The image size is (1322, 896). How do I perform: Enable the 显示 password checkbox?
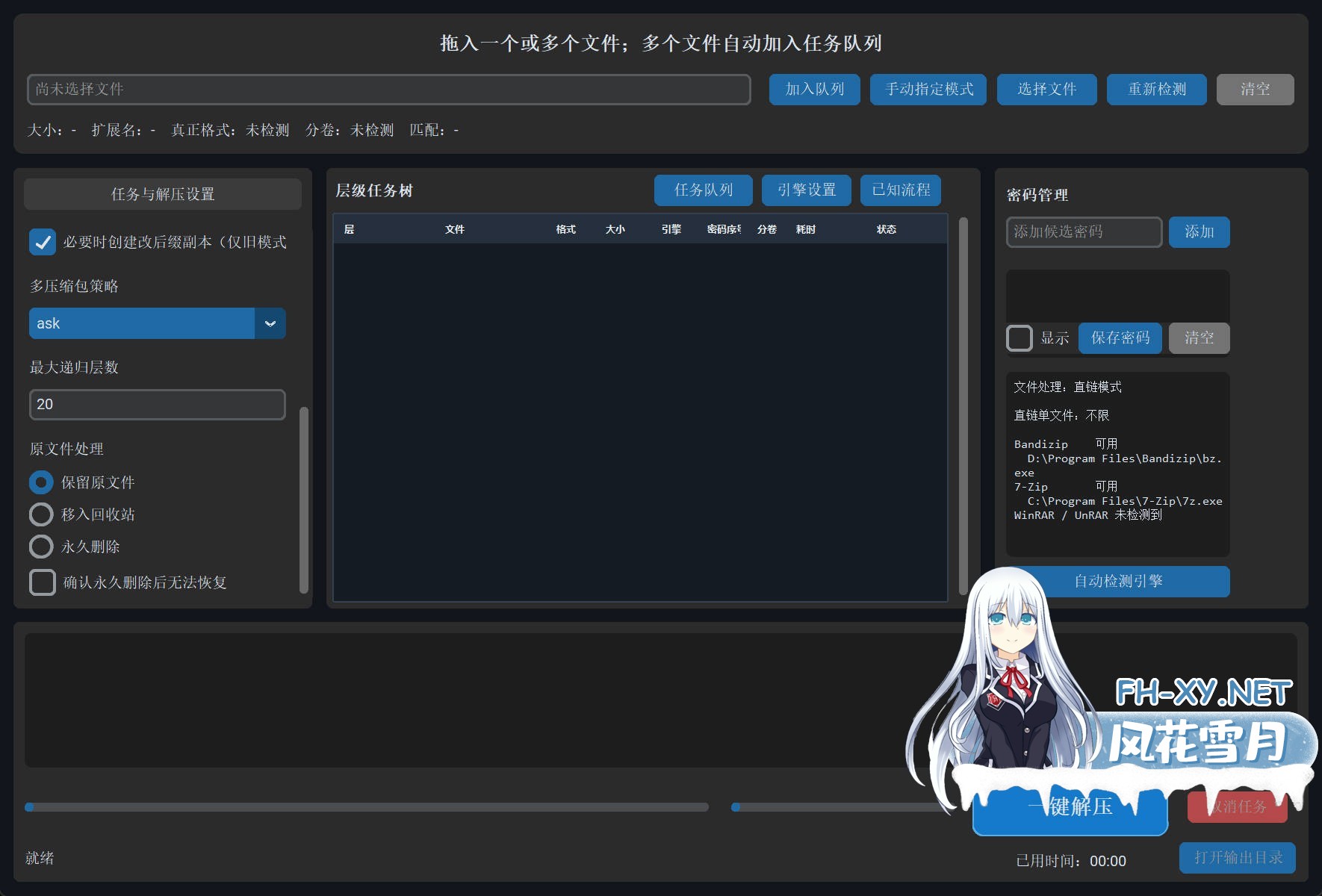[x=1020, y=338]
